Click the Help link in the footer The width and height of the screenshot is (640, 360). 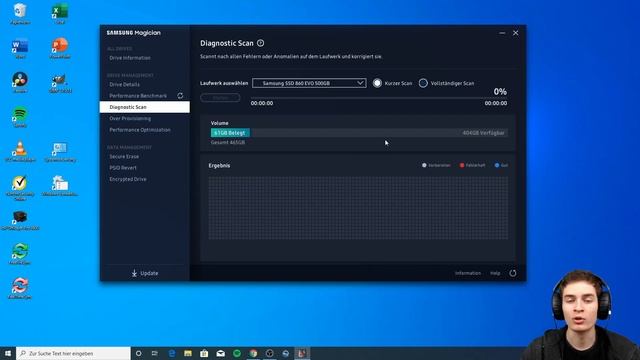[495, 273]
